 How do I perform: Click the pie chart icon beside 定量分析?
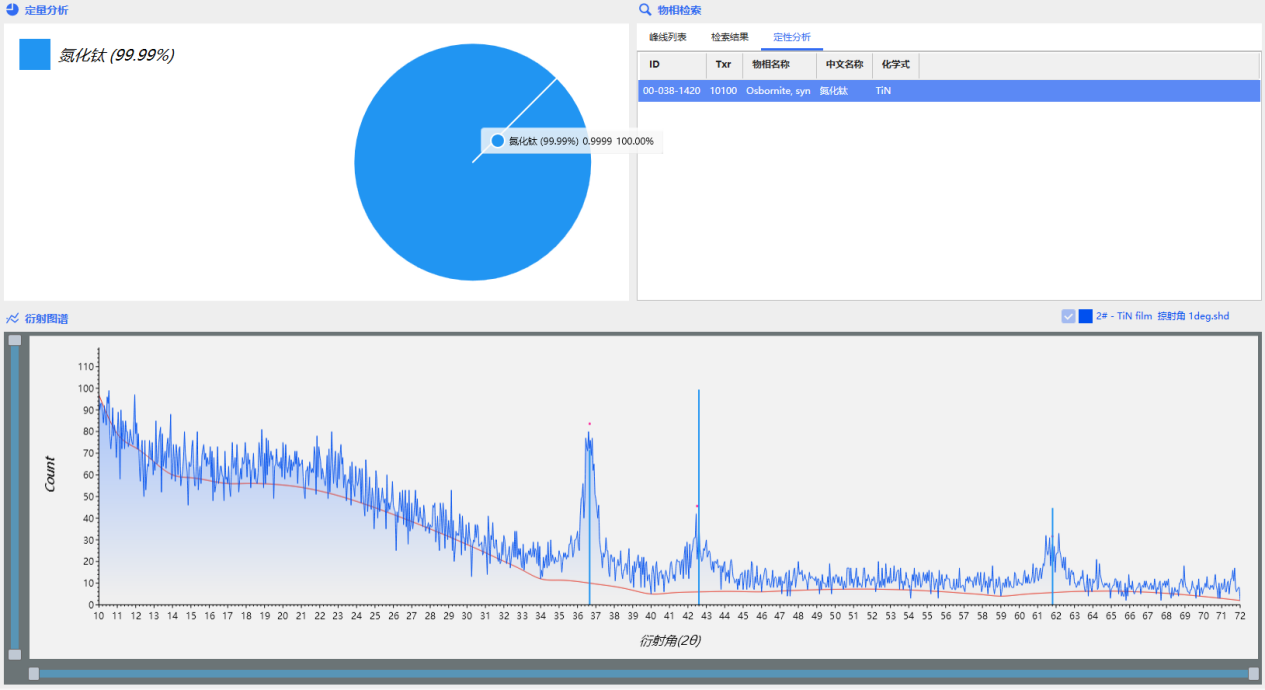pos(12,10)
